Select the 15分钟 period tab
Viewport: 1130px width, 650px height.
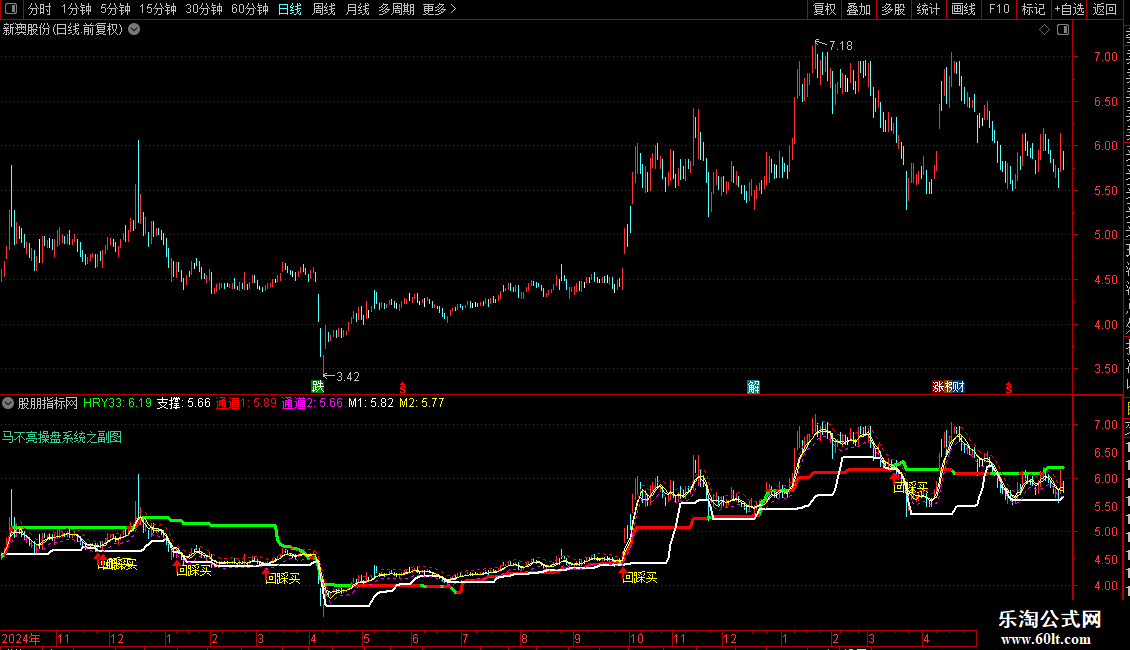pos(158,9)
